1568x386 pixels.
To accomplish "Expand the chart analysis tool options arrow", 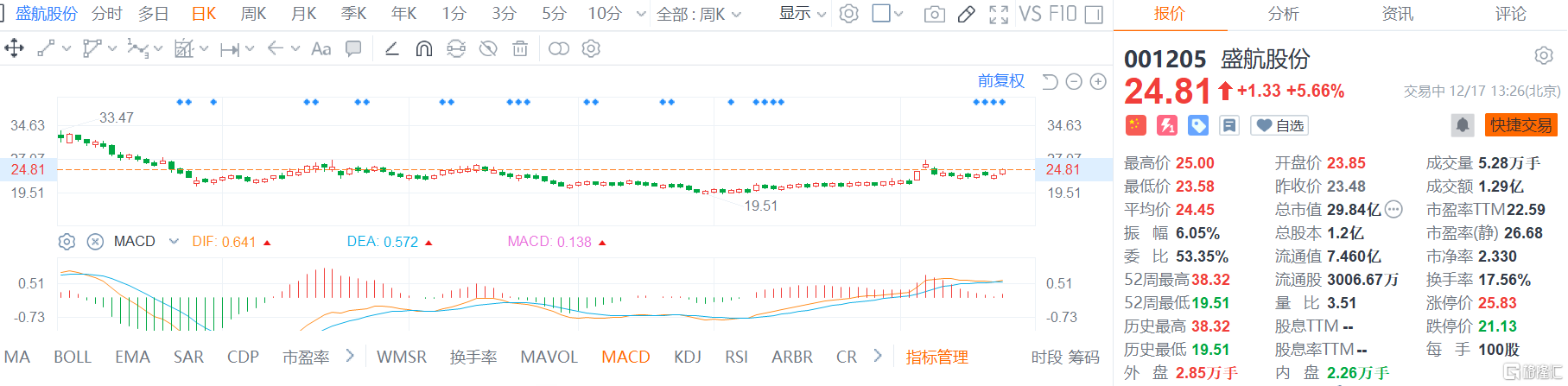I will pyautogui.click(x=204, y=49).
